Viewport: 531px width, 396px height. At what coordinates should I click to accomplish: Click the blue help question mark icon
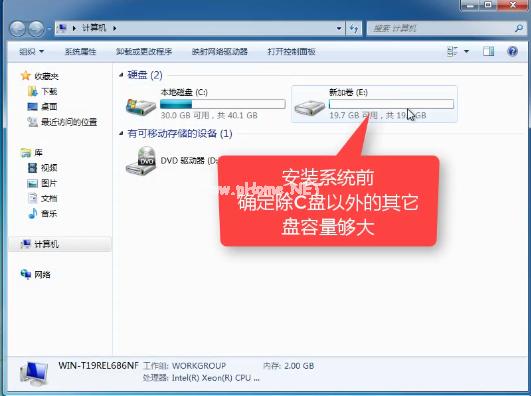point(512,51)
